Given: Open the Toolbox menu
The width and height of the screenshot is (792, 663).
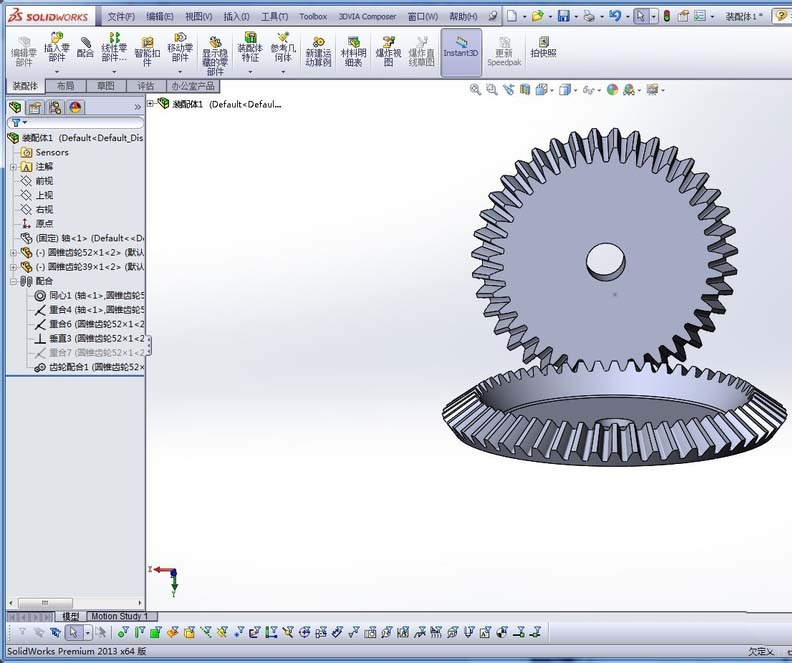Looking at the screenshot, I should 313,17.
